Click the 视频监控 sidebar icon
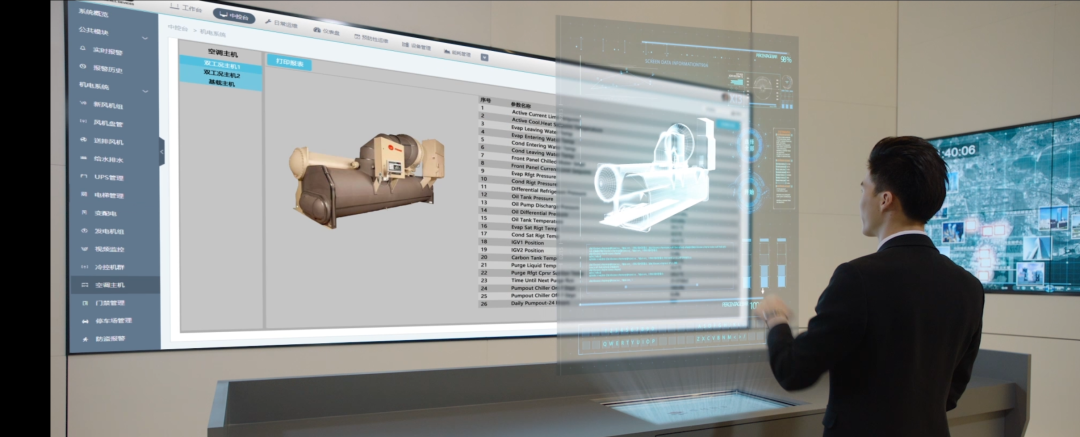 pos(85,248)
